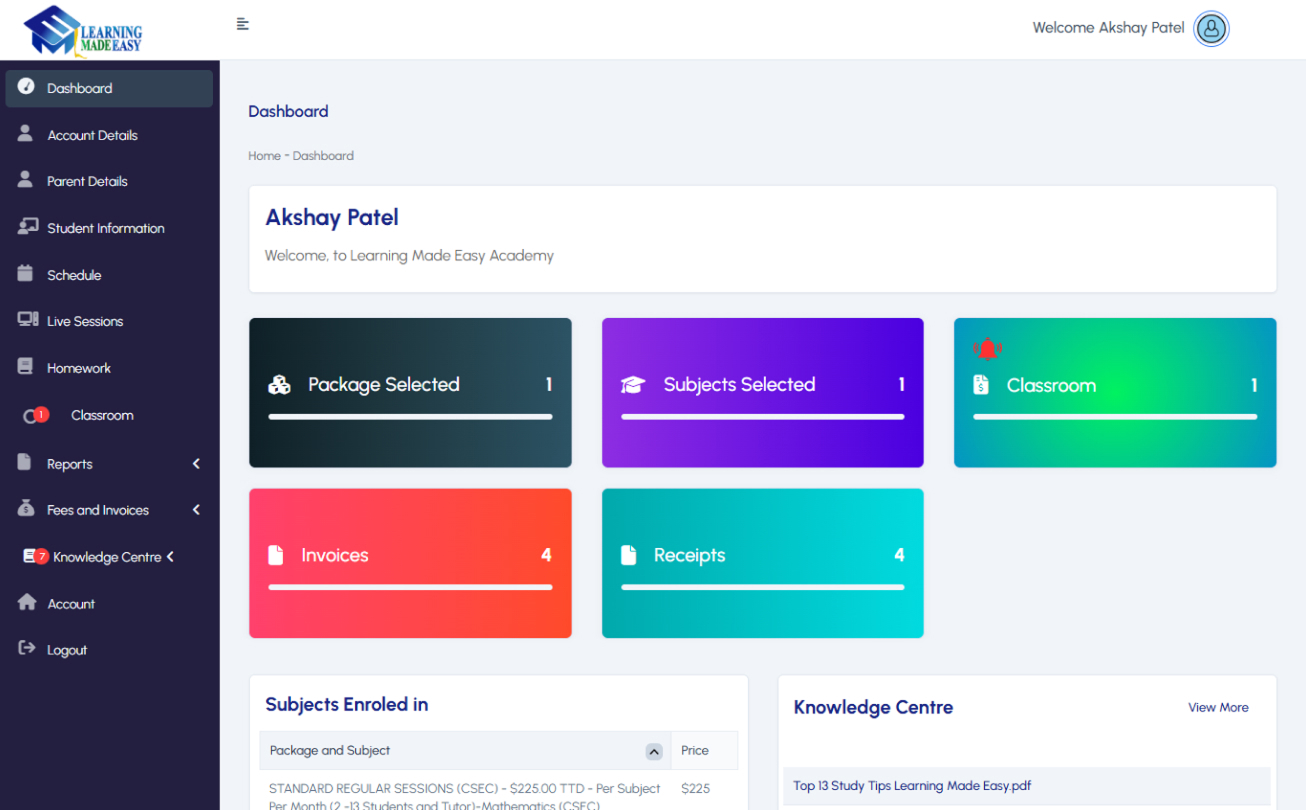Sort by Package and Subject column arrow
The width and height of the screenshot is (1306, 810).
click(654, 751)
